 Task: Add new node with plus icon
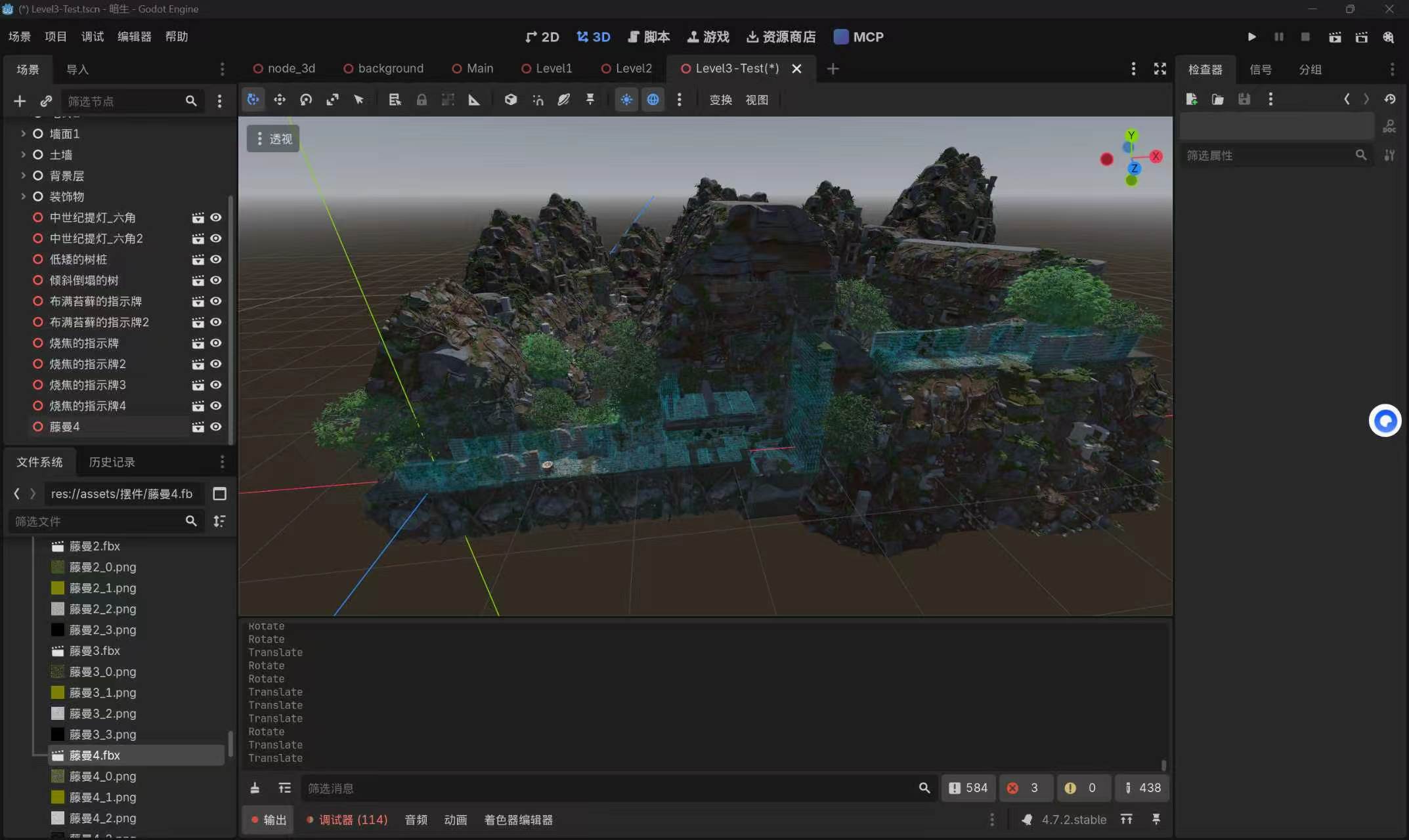pyautogui.click(x=20, y=101)
